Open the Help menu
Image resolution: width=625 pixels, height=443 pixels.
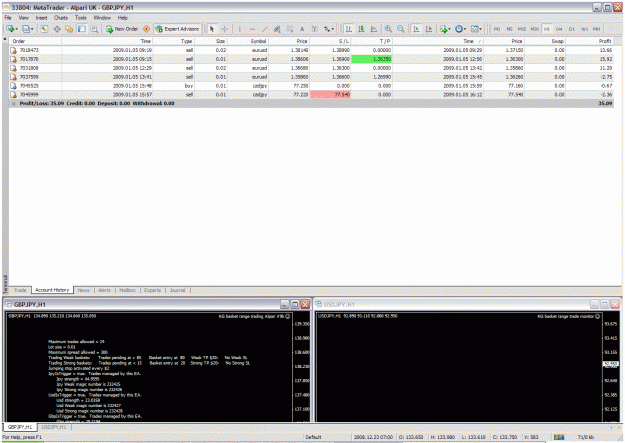click(x=122, y=18)
